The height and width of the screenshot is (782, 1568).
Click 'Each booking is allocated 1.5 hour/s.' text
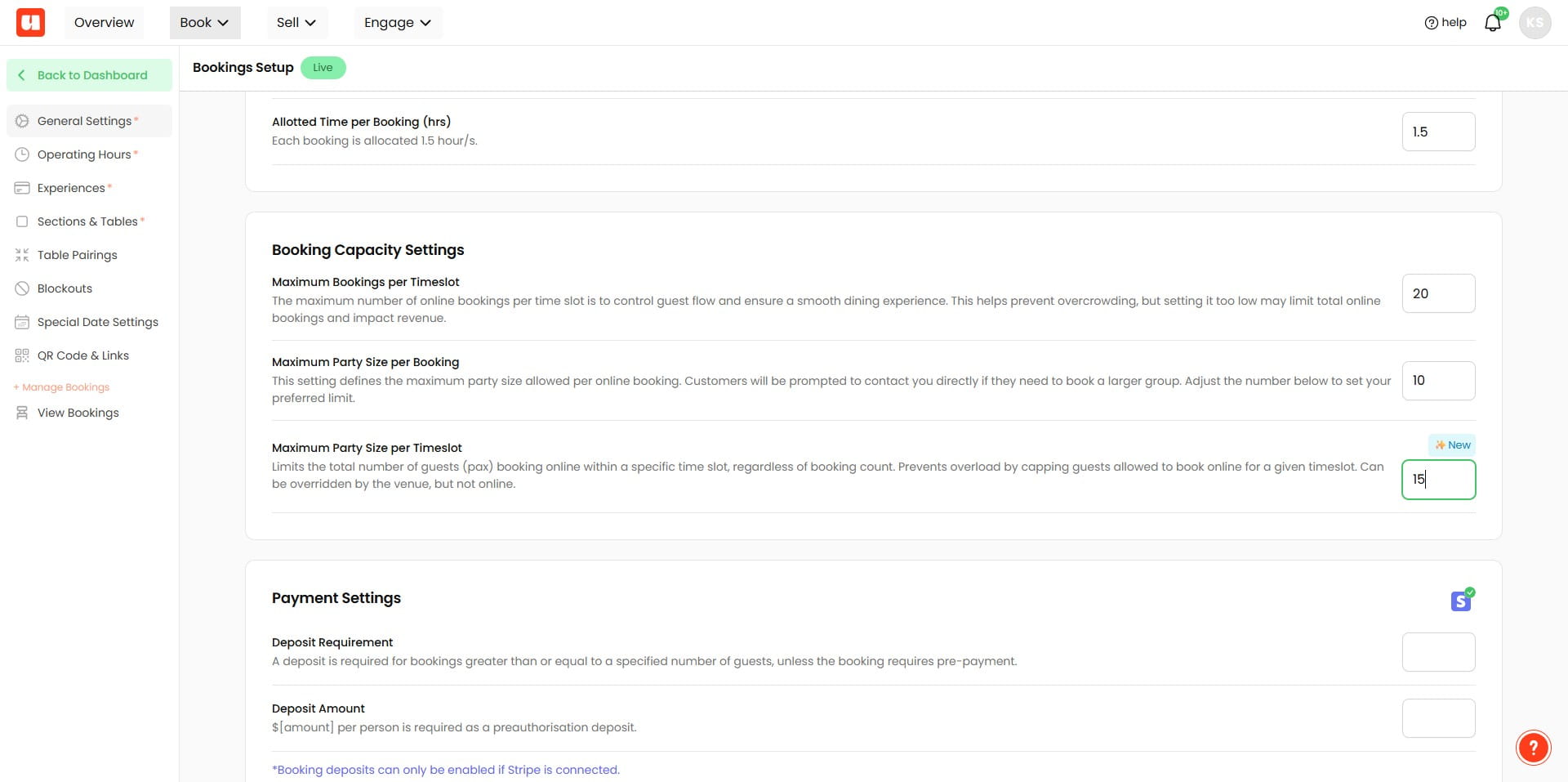click(375, 141)
